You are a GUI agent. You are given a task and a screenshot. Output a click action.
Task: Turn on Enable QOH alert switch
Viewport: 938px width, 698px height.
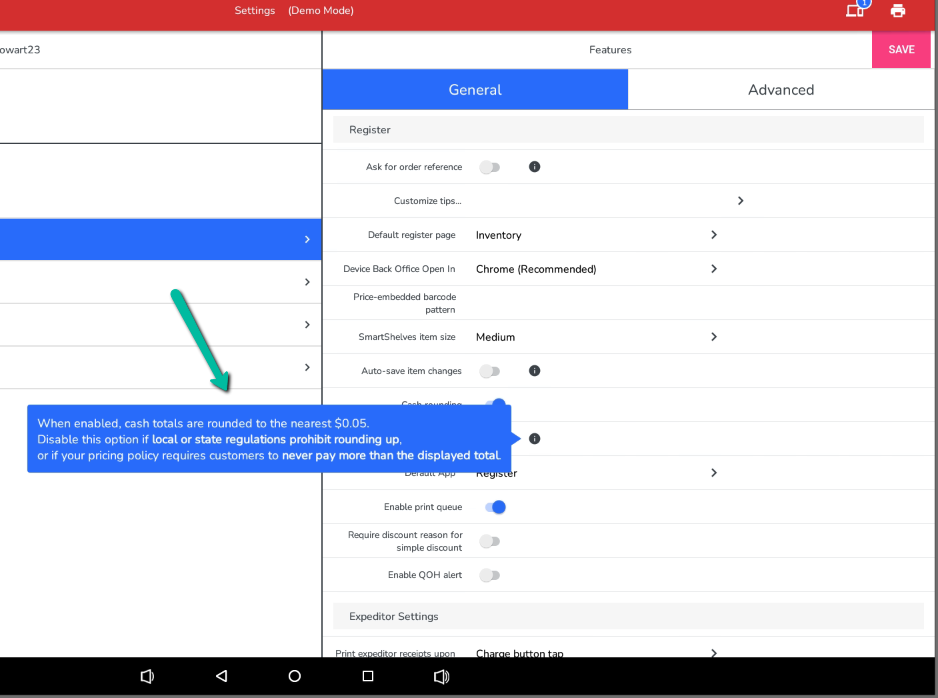click(x=490, y=575)
